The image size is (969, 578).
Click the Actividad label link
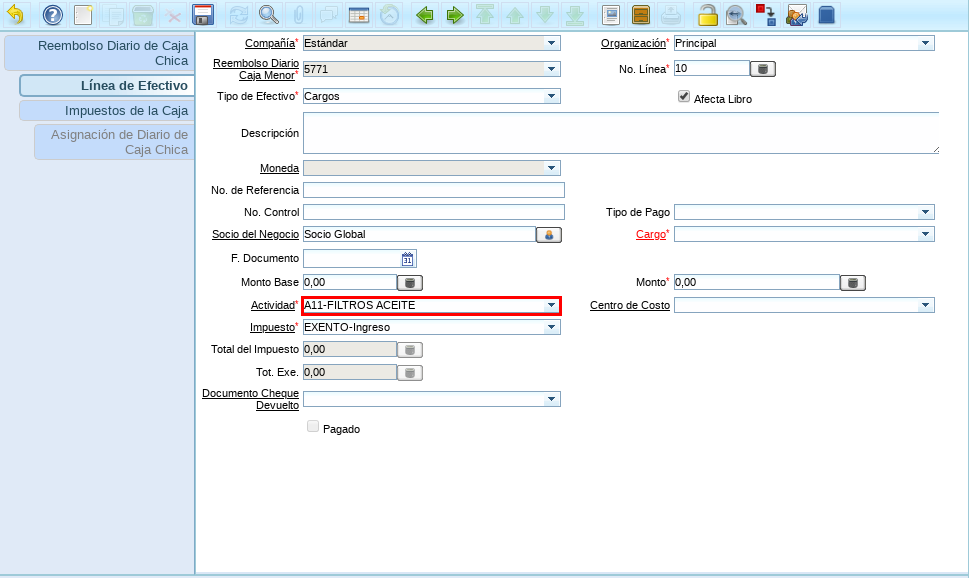(273, 305)
